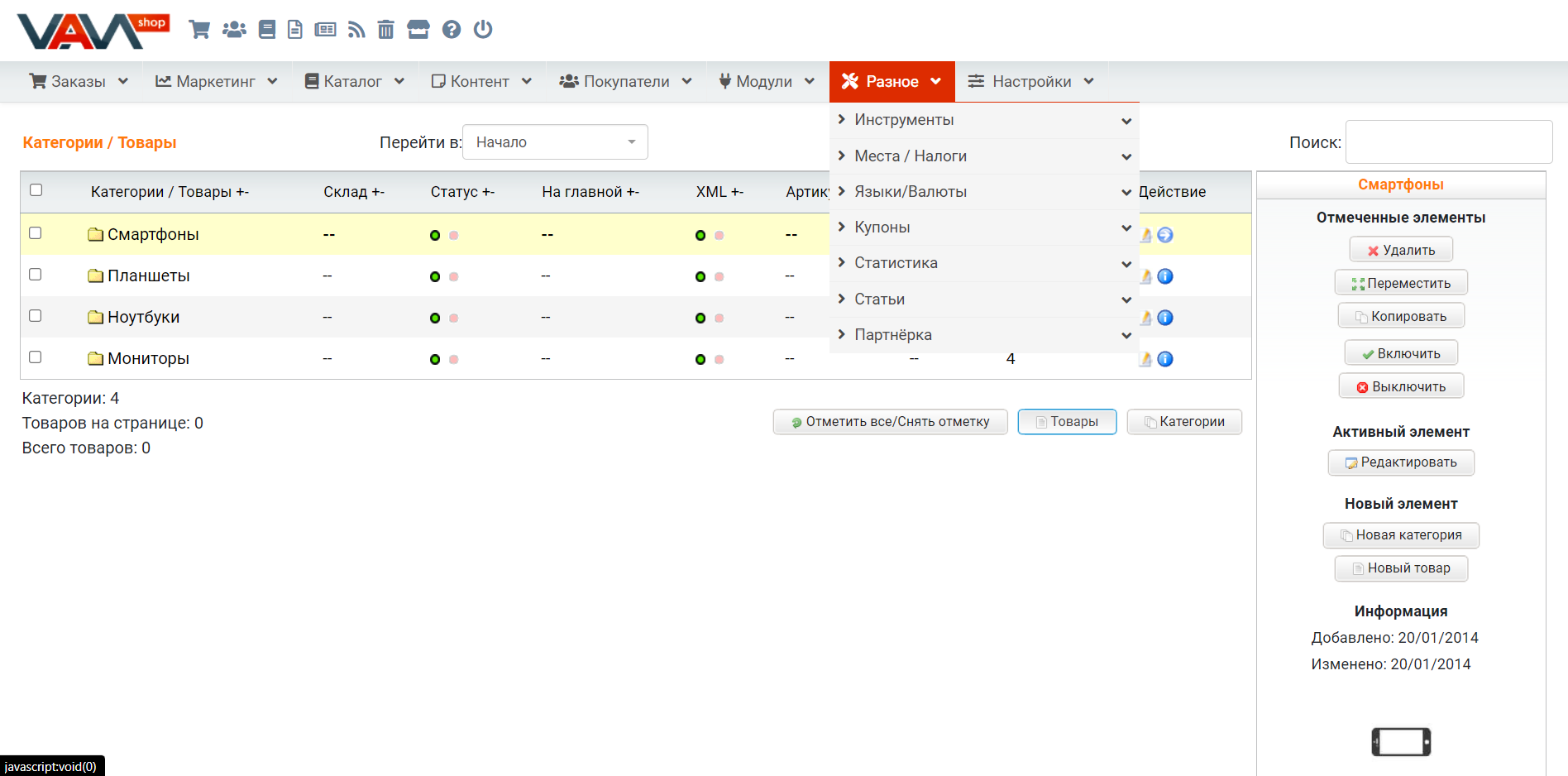This screenshot has height=776, width=1568.
Task: Click the Включить button
Action: pyautogui.click(x=1401, y=353)
